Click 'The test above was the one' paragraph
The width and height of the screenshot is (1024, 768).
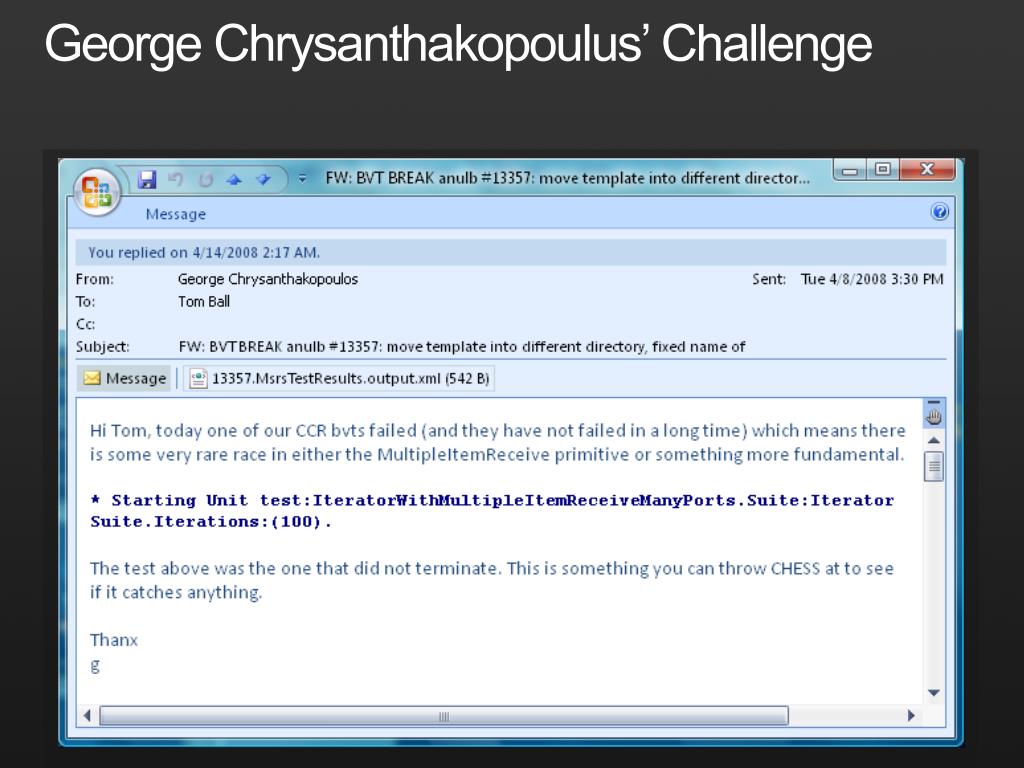pyautogui.click(x=492, y=580)
